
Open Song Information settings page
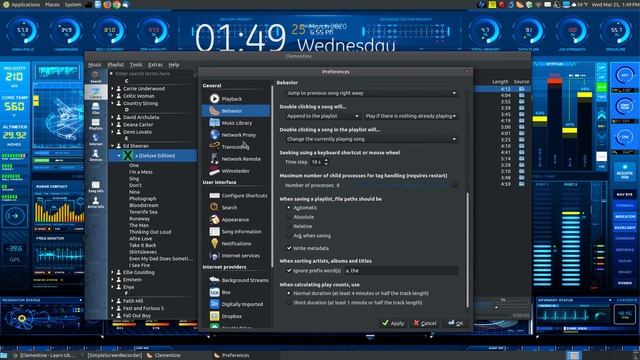click(236, 231)
